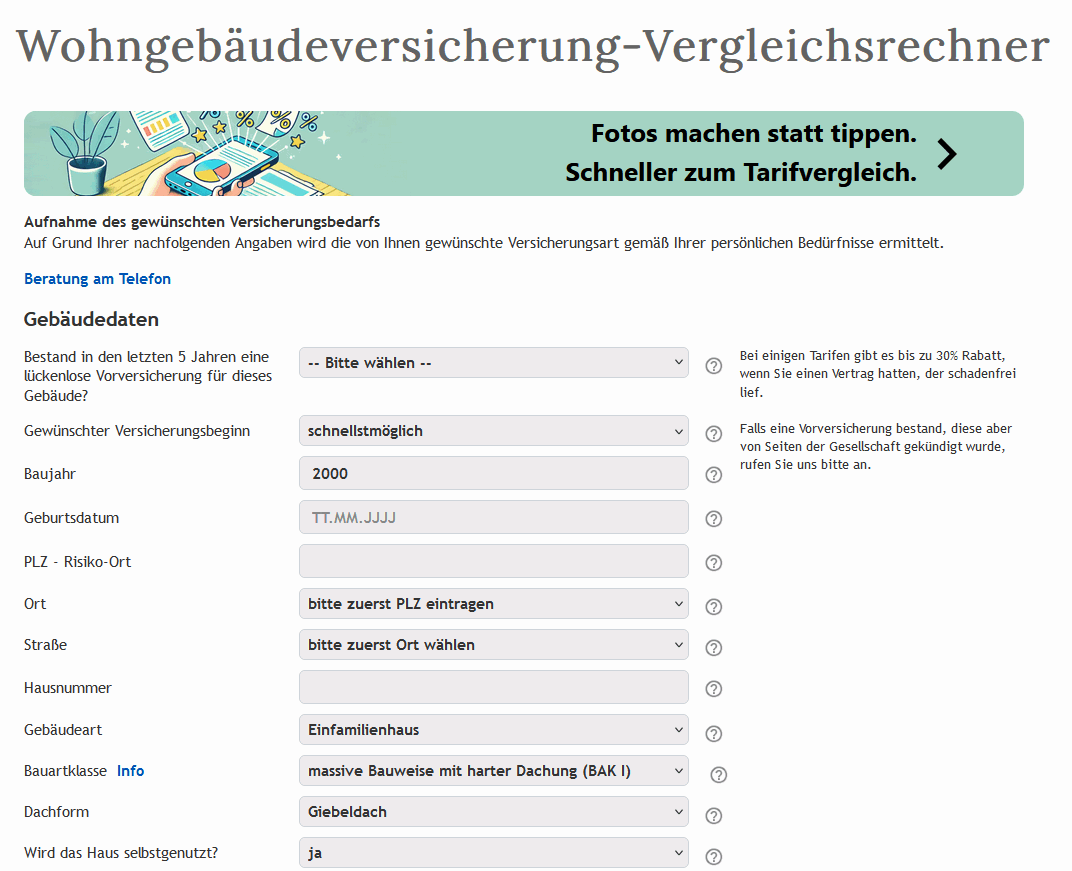
Task: Show help icon next to Ort dropdown
Action: (x=713, y=606)
